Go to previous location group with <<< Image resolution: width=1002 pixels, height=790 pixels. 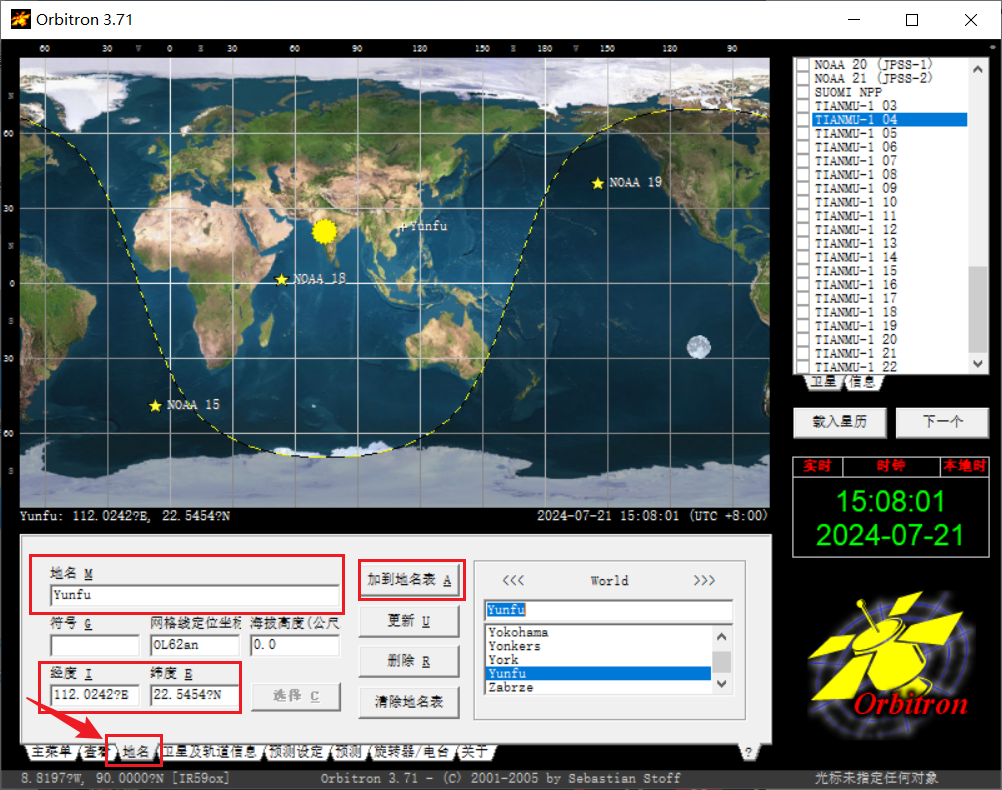[x=513, y=581]
